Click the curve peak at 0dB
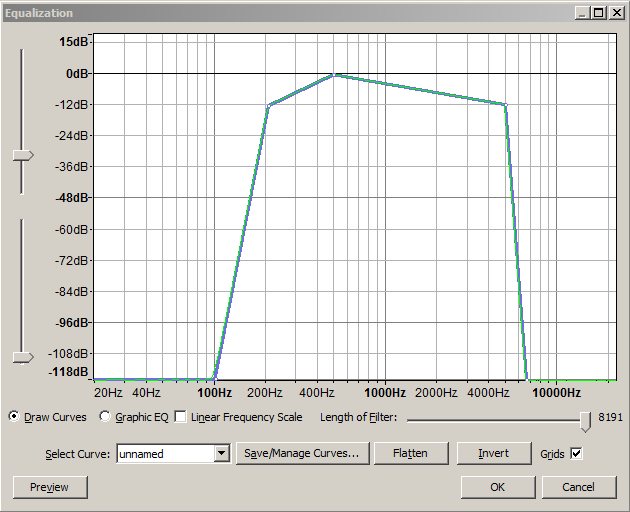The height and width of the screenshot is (512, 630). [336, 74]
